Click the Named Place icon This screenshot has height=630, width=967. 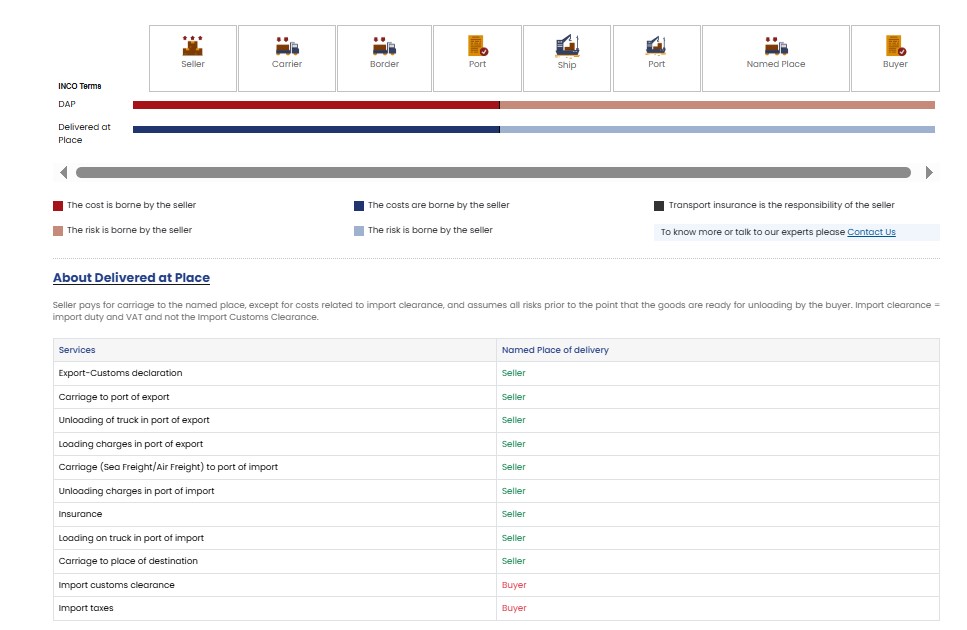(775, 47)
